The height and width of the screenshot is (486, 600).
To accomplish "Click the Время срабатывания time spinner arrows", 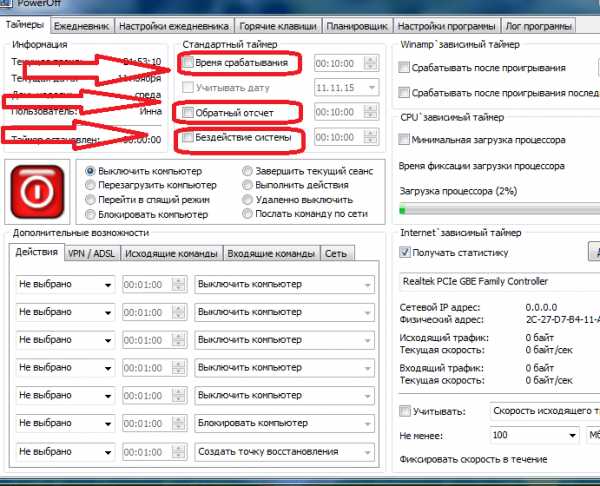I will click(372, 64).
